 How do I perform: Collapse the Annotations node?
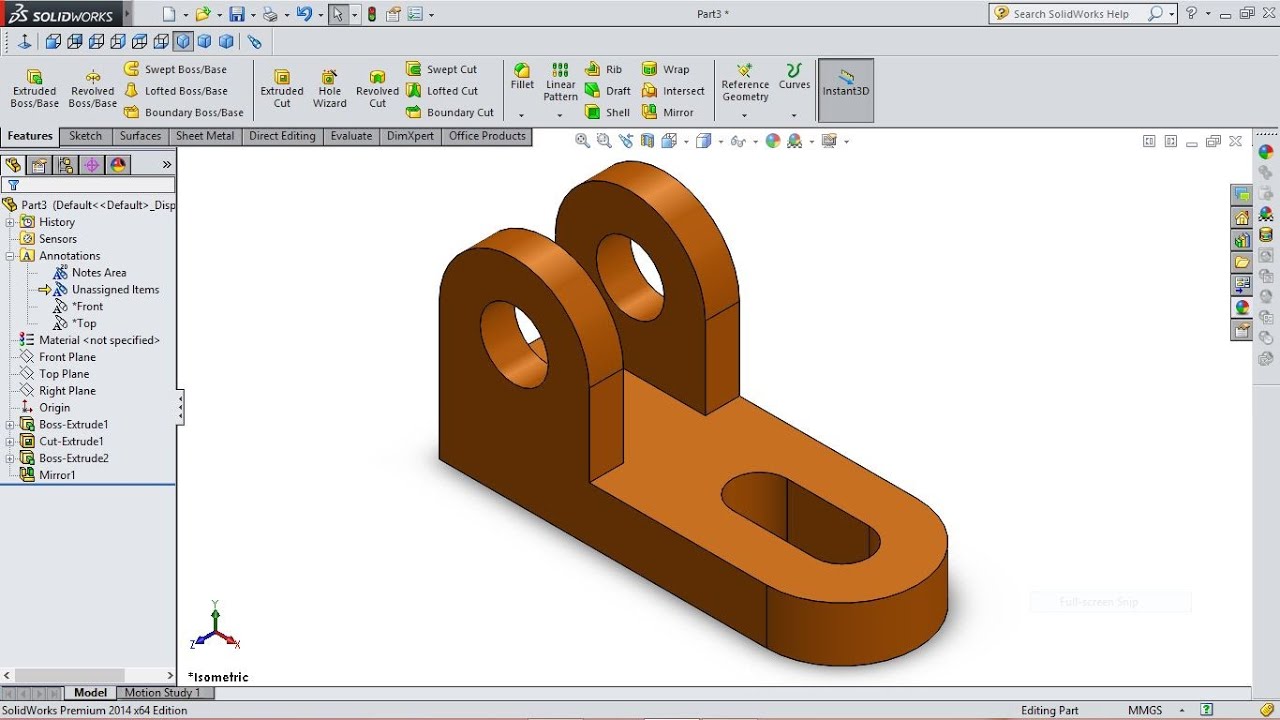10,256
